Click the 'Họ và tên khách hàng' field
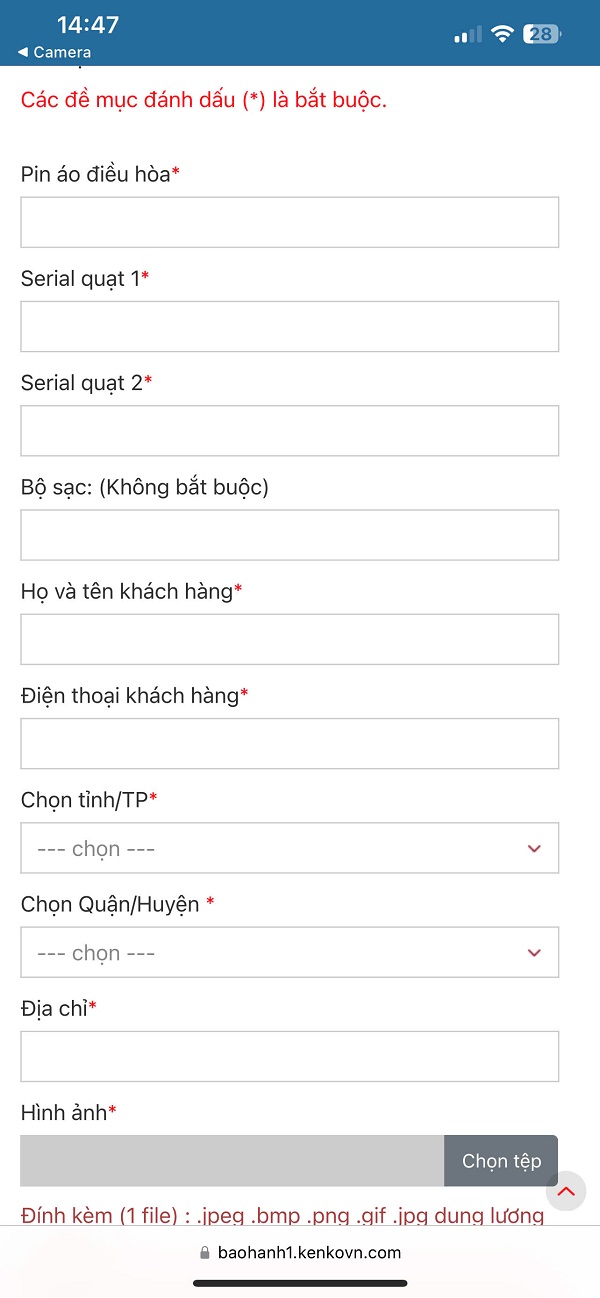 coord(289,639)
